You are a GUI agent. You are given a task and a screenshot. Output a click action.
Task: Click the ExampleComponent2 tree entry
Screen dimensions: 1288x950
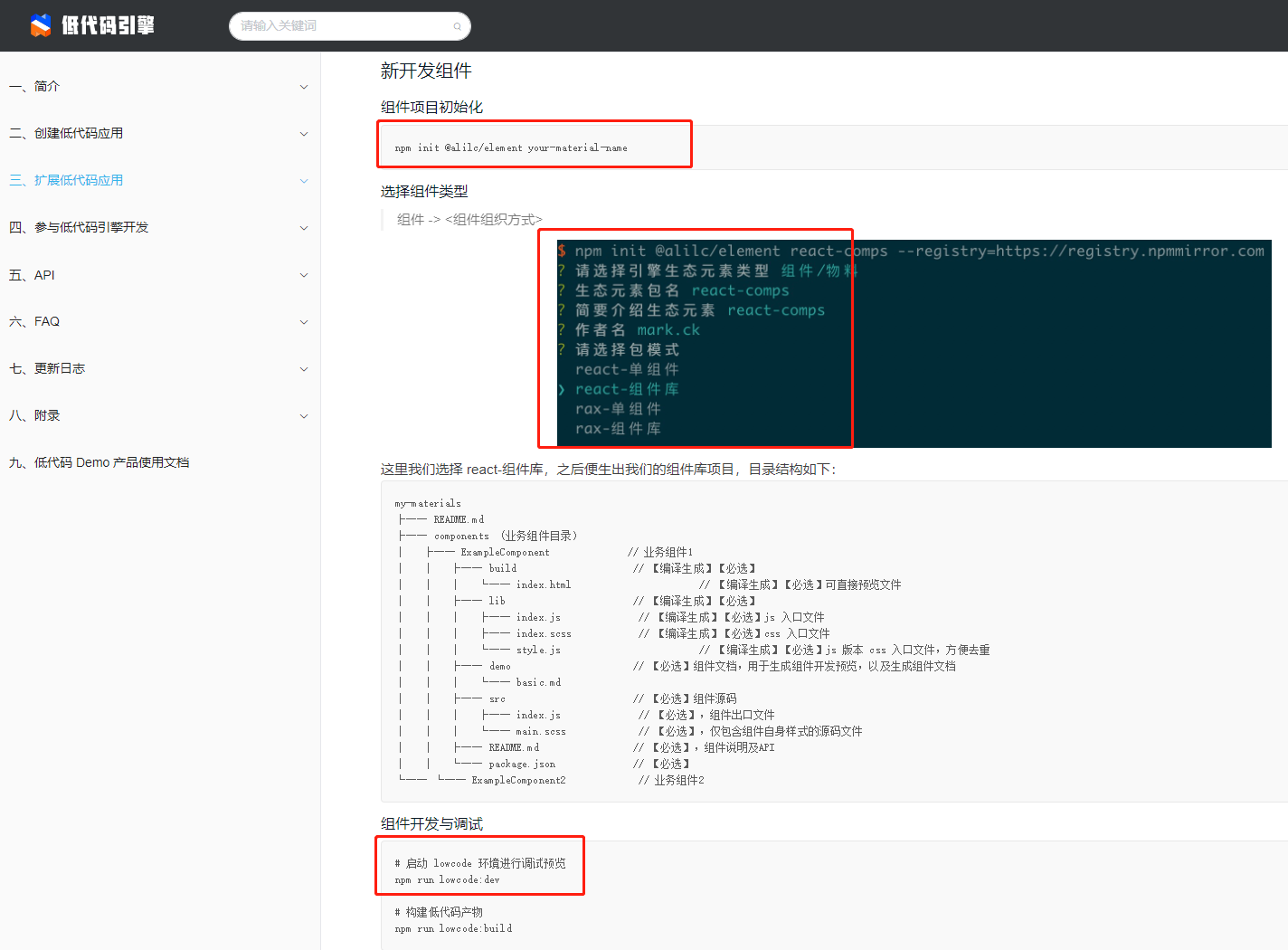click(x=518, y=780)
